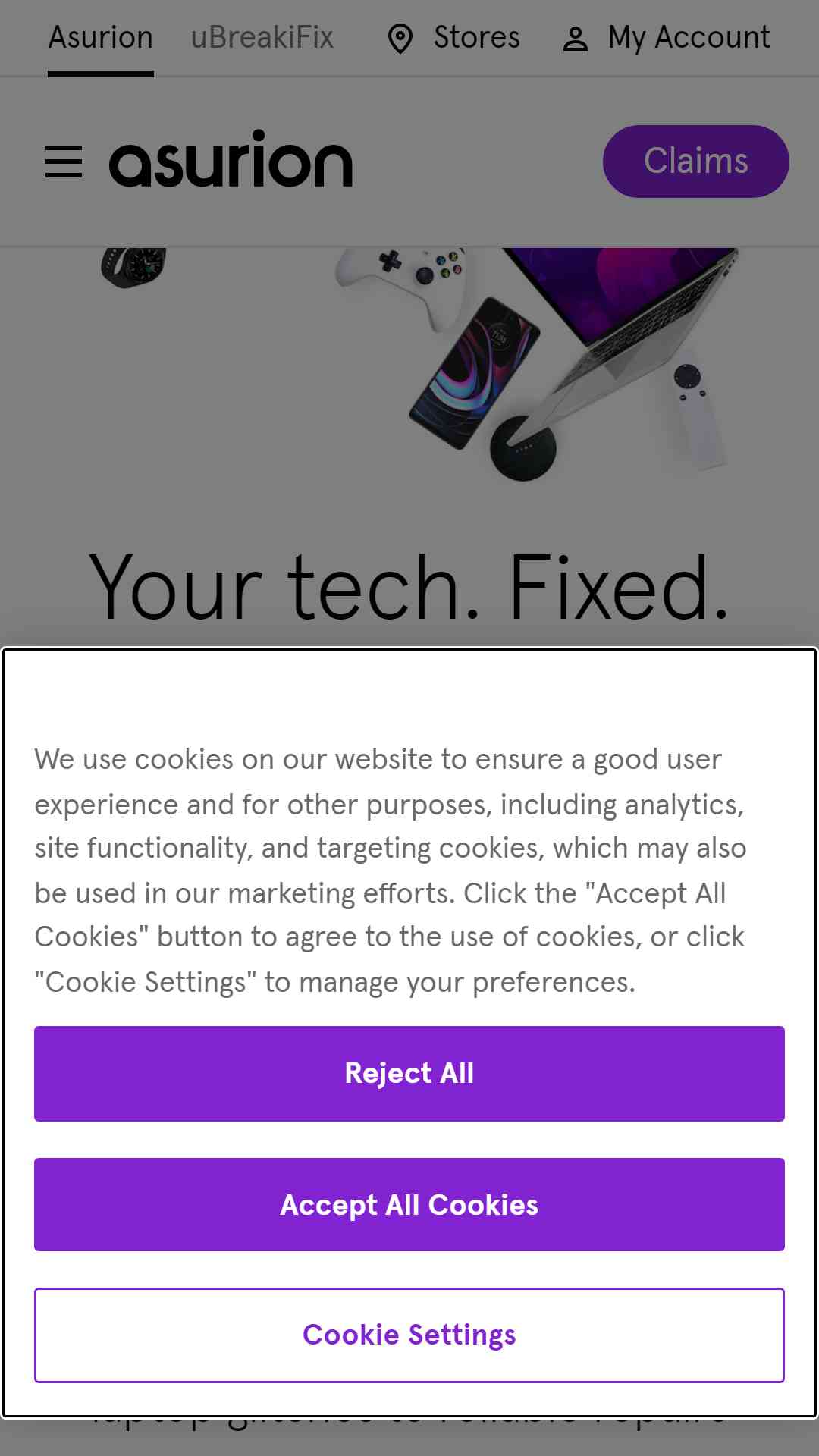This screenshot has width=819, height=1456.
Task: Open the Stores link
Action: click(476, 38)
